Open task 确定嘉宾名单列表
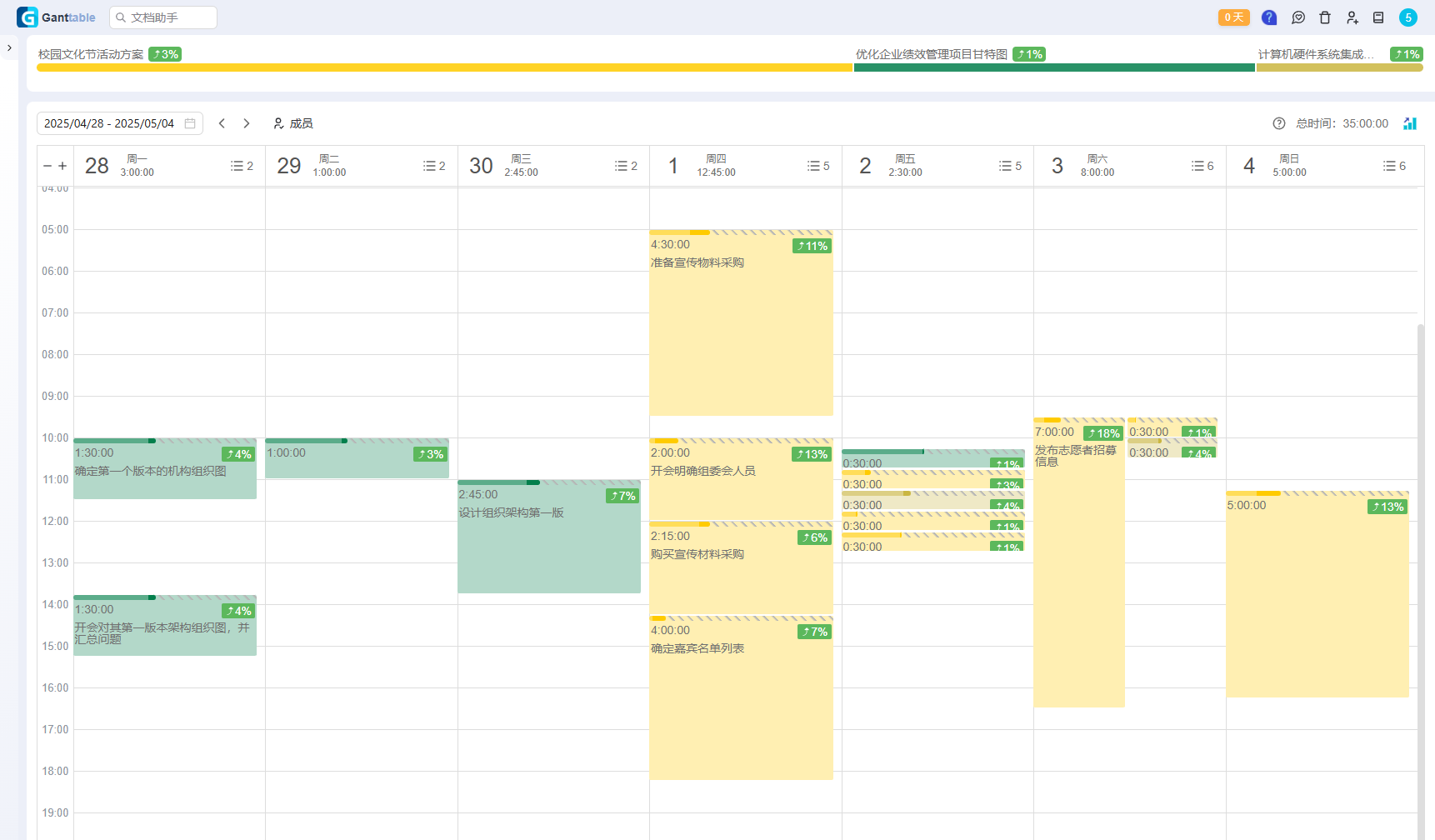1435x840 pixels. pyautogui.click(x=742, y=698)
